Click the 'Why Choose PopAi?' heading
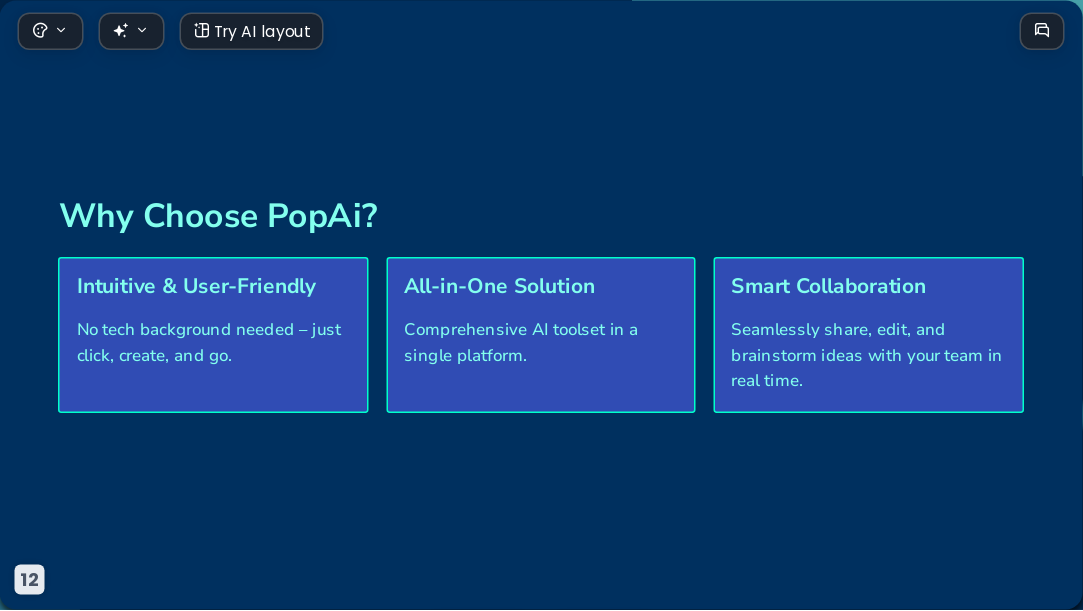Screen dimensions: 1083x611 [218, 215]
